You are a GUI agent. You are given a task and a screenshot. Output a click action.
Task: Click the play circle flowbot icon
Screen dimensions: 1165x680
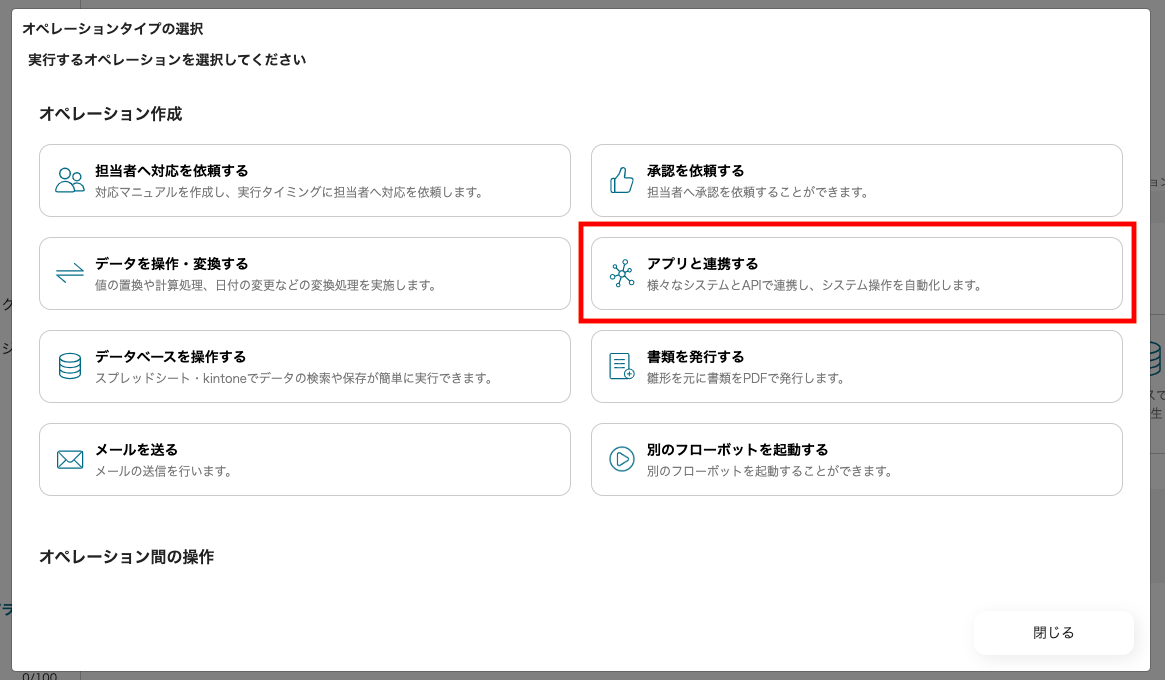coord(622,460)
